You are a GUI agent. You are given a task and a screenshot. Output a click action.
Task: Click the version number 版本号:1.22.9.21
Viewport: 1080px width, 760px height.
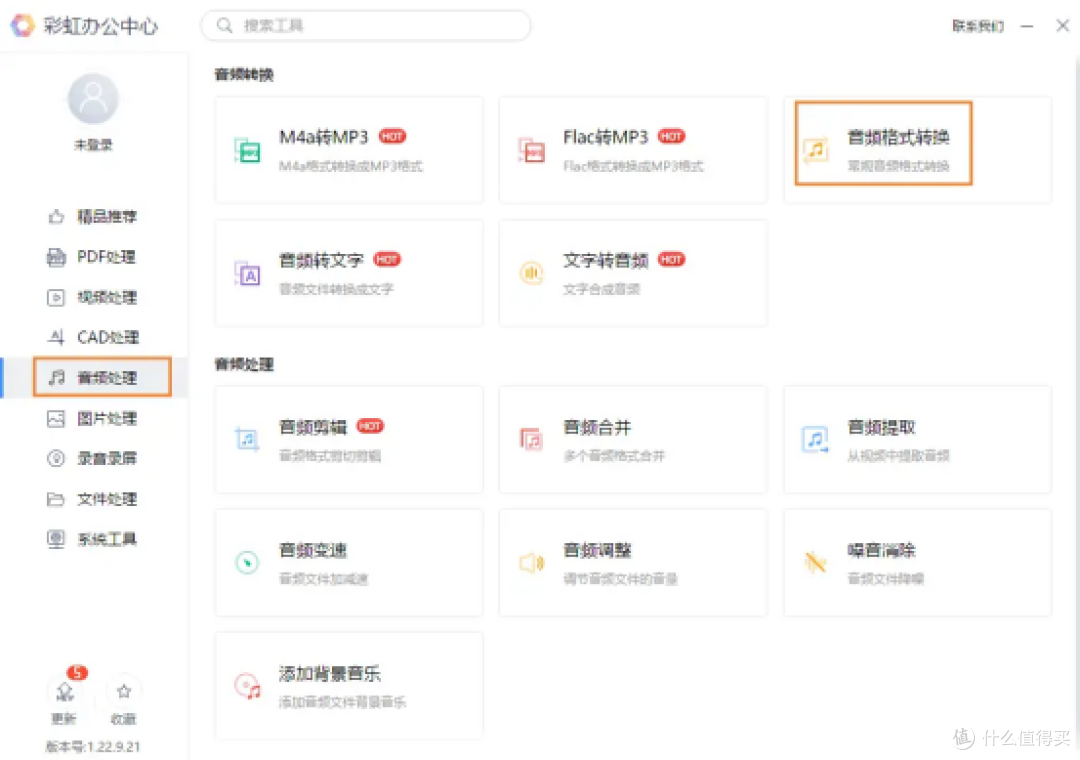click(x=93, y=747)
